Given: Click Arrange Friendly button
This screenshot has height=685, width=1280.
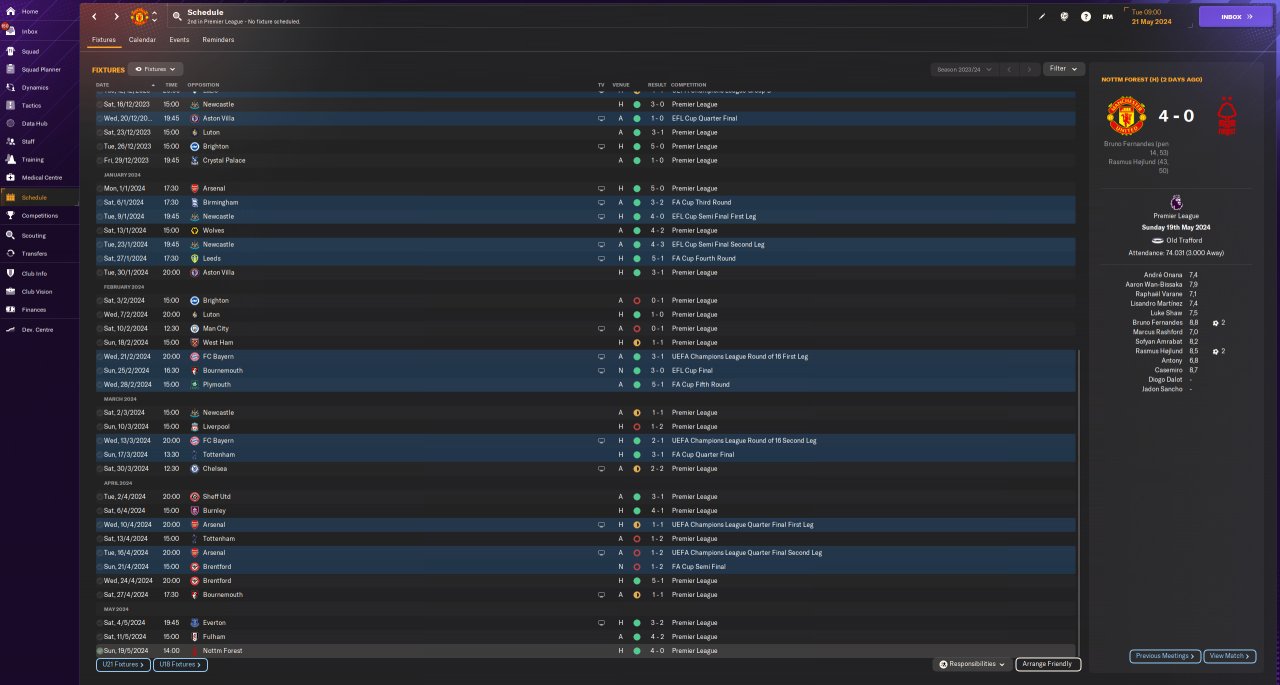Looking at the screenshot, I should pyautogui.click(x=1048, y=664).
